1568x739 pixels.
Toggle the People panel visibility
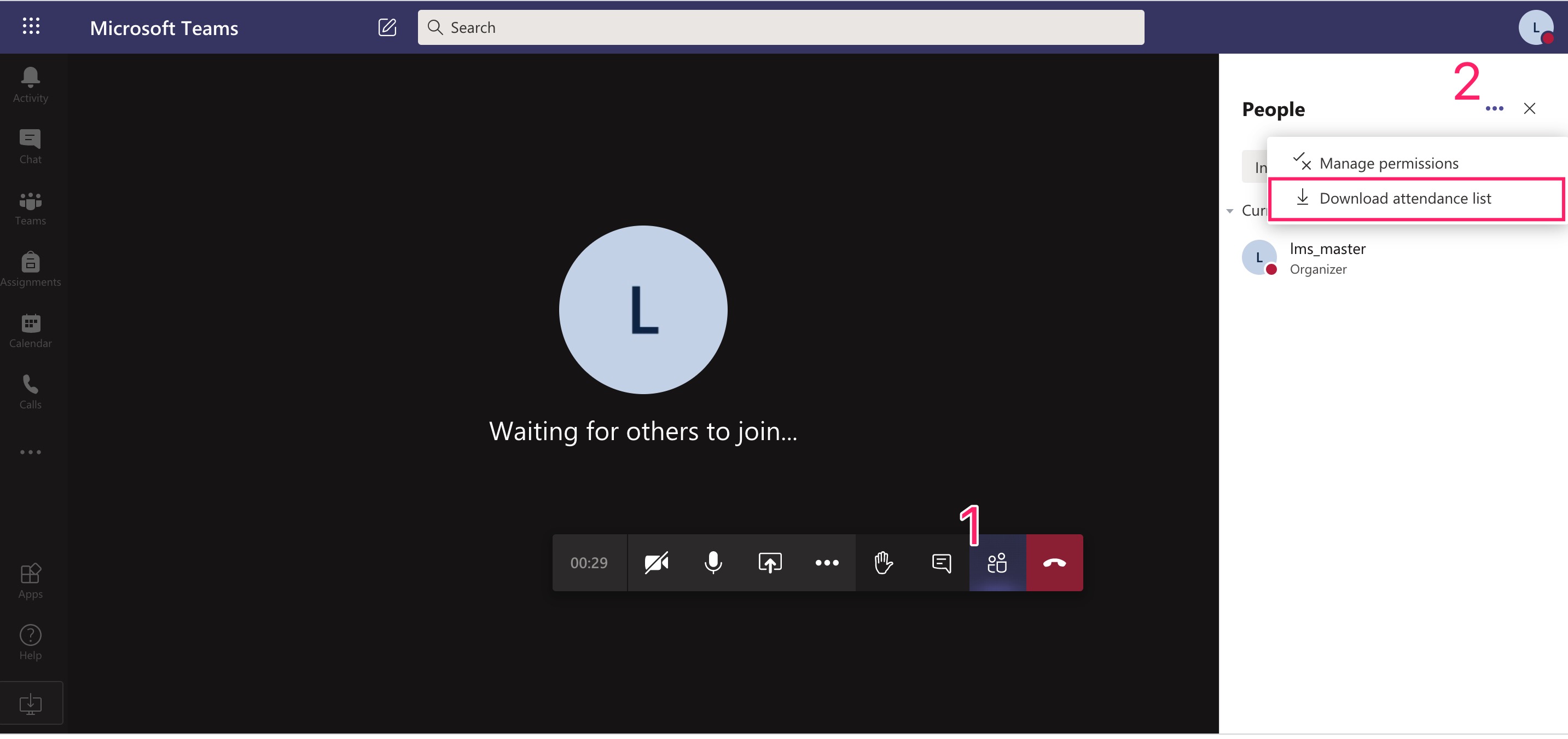997,562
